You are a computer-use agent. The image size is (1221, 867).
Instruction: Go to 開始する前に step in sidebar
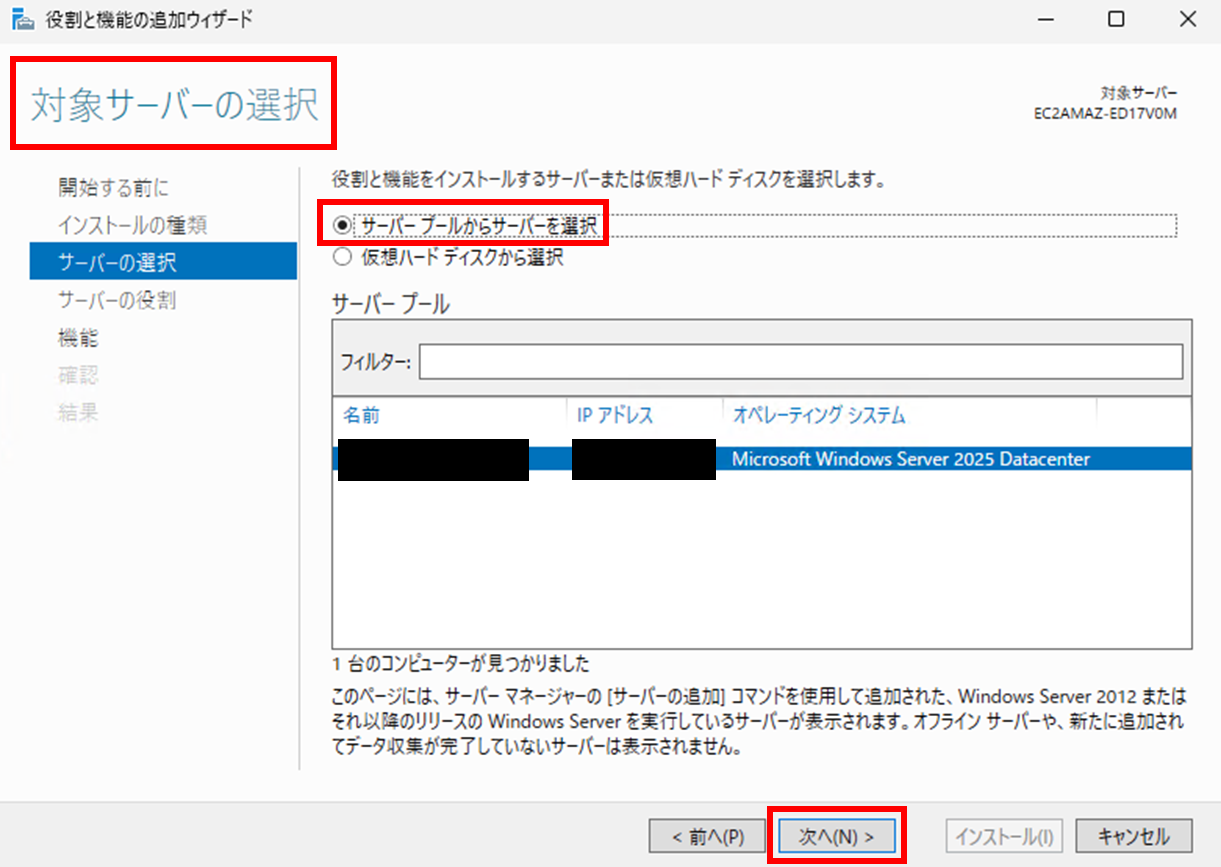[114, 187]
